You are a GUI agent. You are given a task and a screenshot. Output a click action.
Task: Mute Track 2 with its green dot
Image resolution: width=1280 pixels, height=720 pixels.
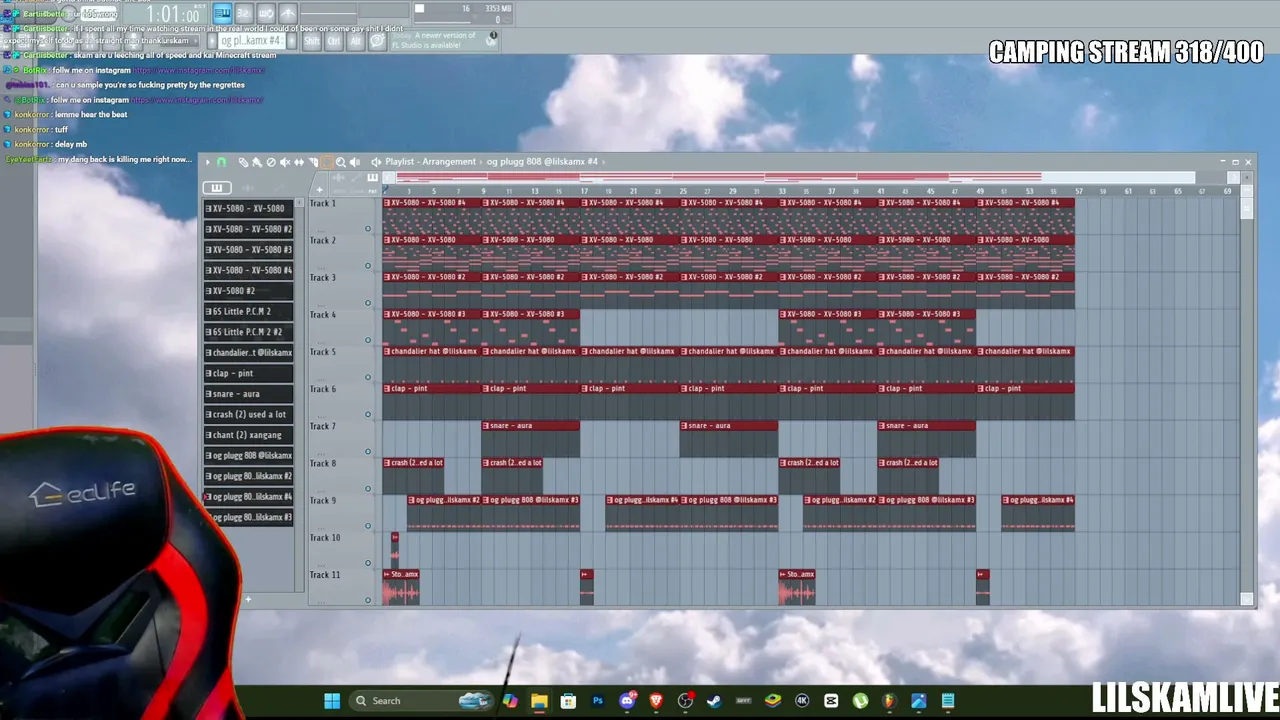coord(368,266)
